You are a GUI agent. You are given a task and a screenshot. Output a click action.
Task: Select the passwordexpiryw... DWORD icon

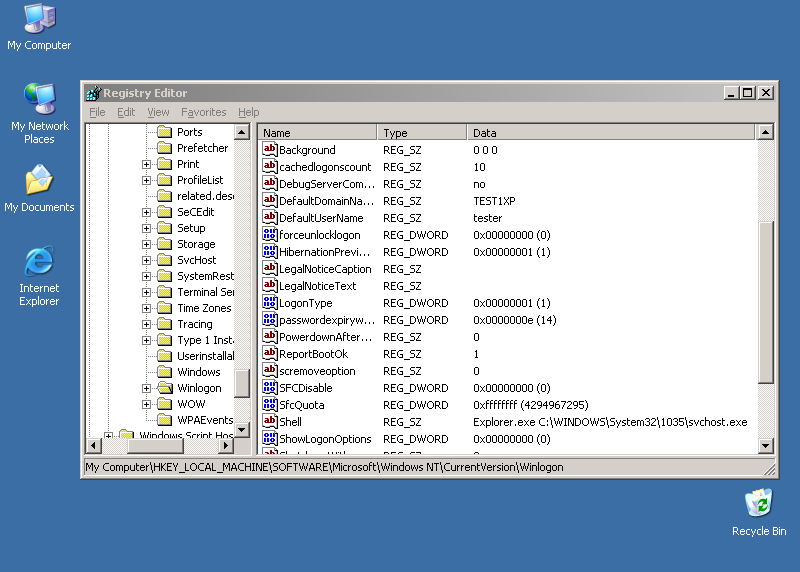(x=269, y=319)
